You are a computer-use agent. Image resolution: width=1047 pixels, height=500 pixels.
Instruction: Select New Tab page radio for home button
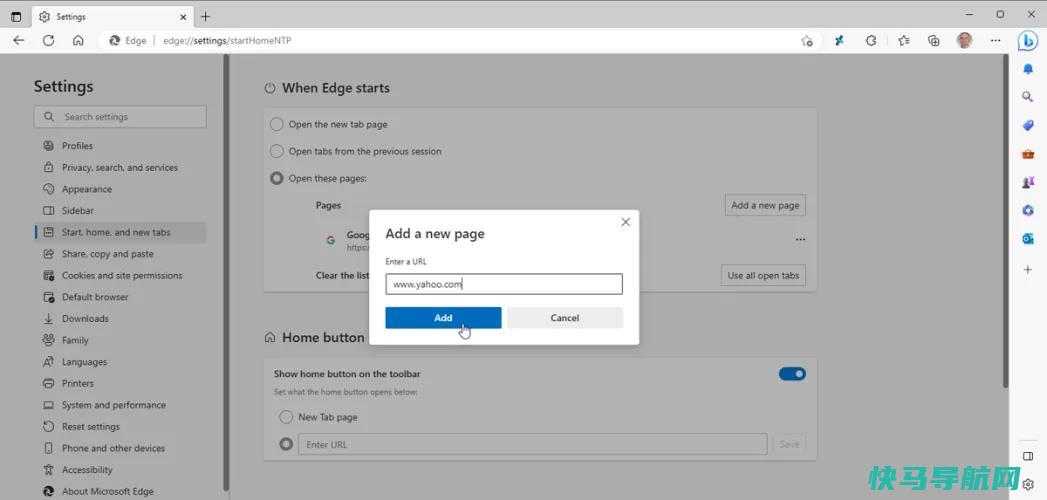coord(286,417)
